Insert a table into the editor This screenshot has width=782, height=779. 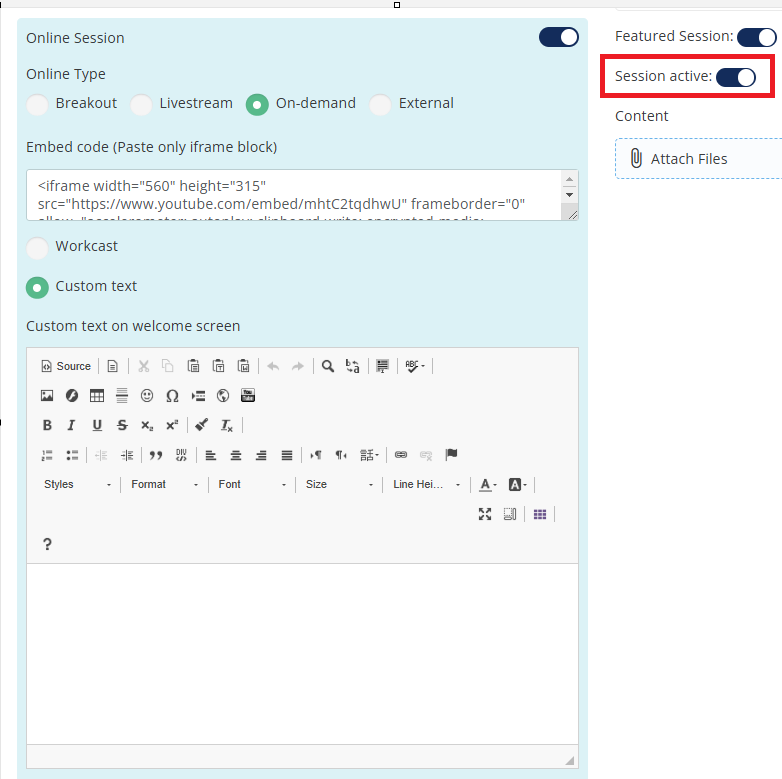tap(97, 396)
